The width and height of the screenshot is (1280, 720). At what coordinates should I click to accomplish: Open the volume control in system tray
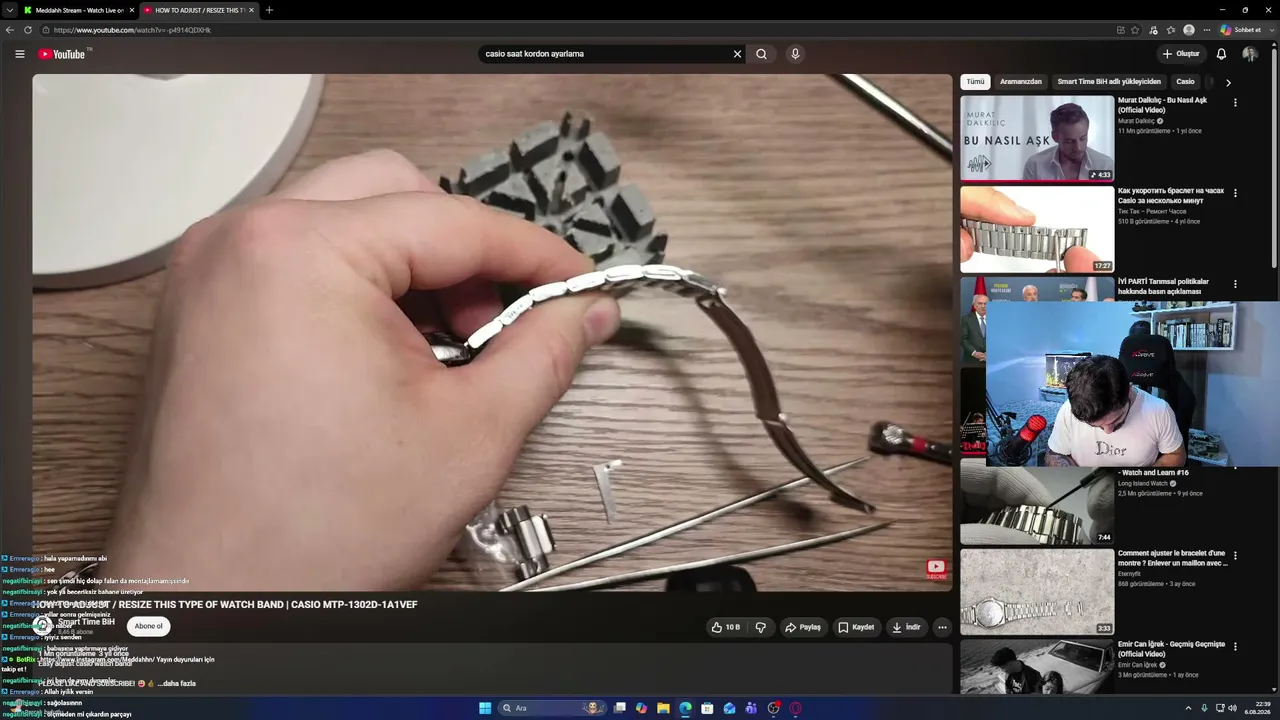[1232, 708]
